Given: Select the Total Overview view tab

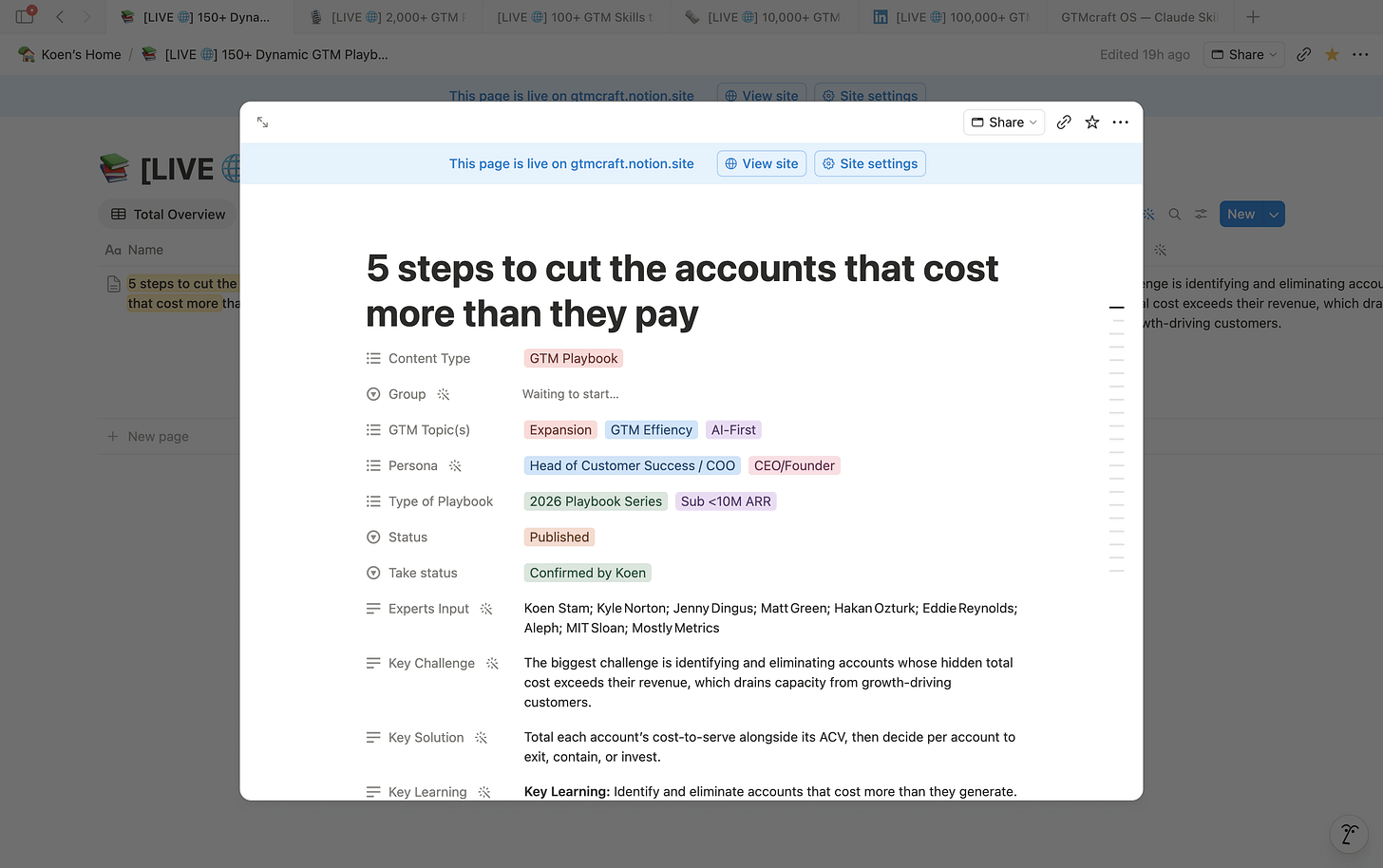Looking at the screenshot, I should pos(169,215).
